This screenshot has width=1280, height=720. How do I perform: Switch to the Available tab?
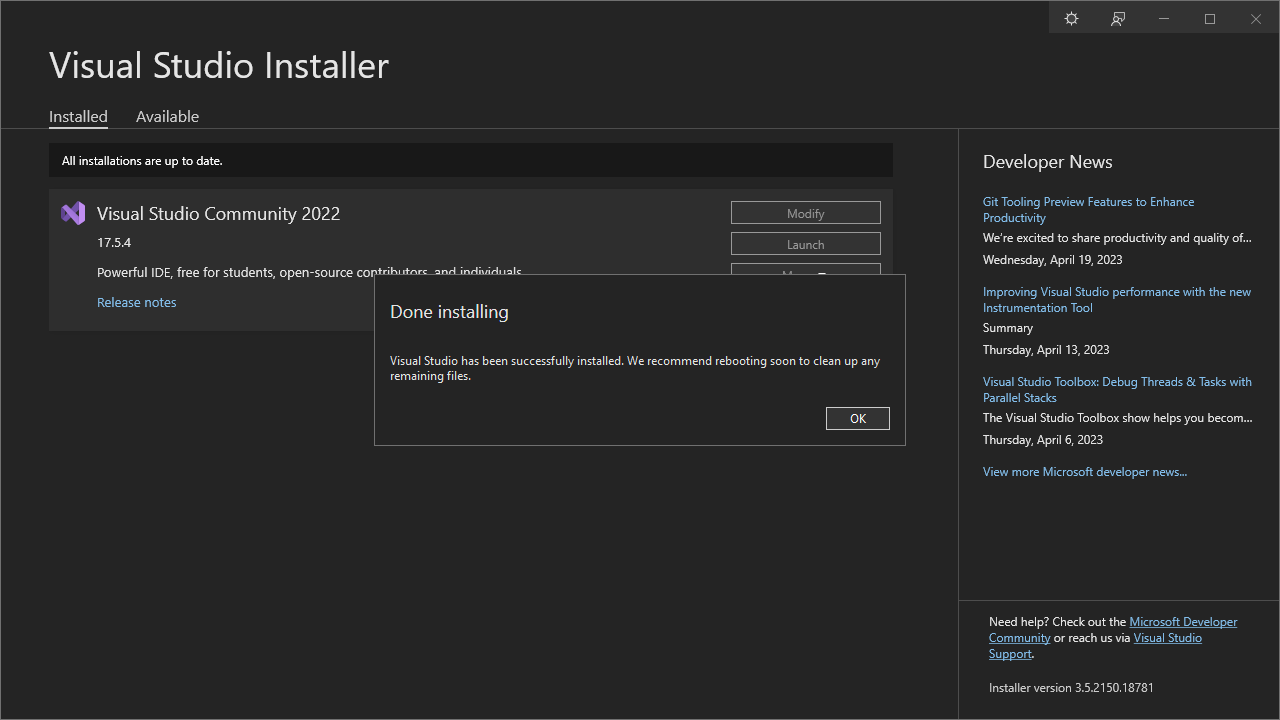[x=167, y=116]
